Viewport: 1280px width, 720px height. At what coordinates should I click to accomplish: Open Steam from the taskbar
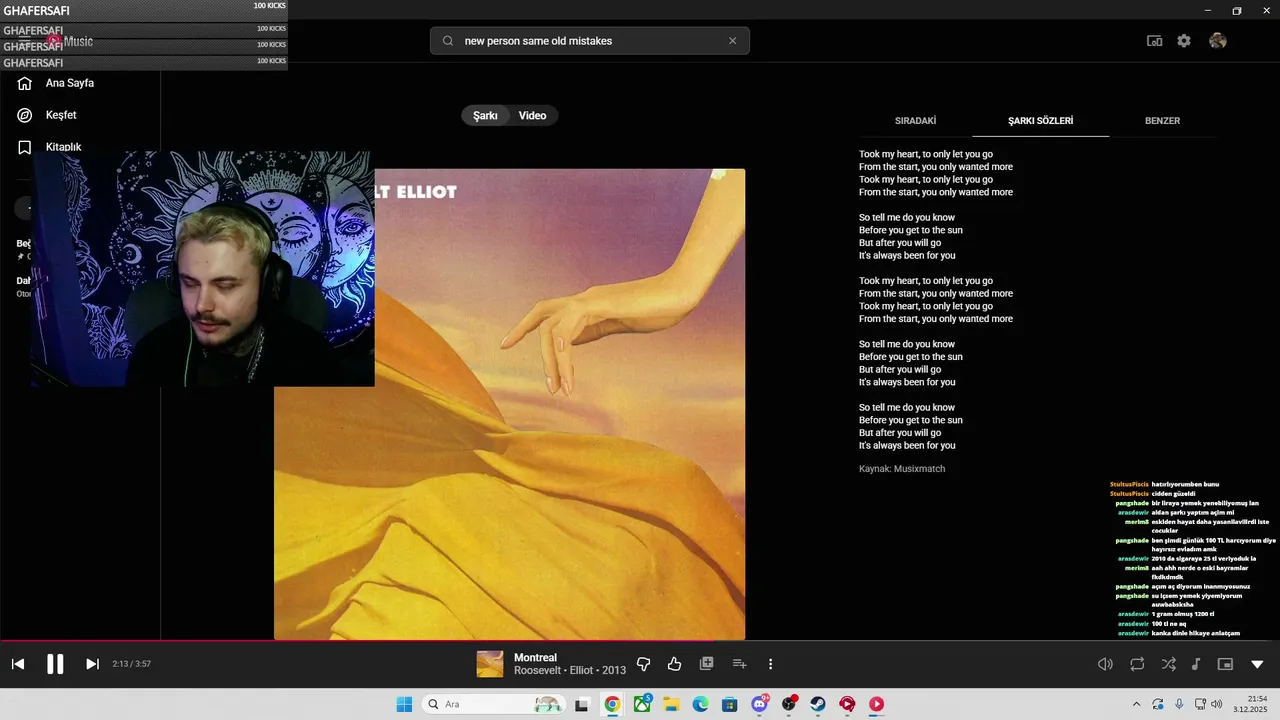(x=818, y=704)
